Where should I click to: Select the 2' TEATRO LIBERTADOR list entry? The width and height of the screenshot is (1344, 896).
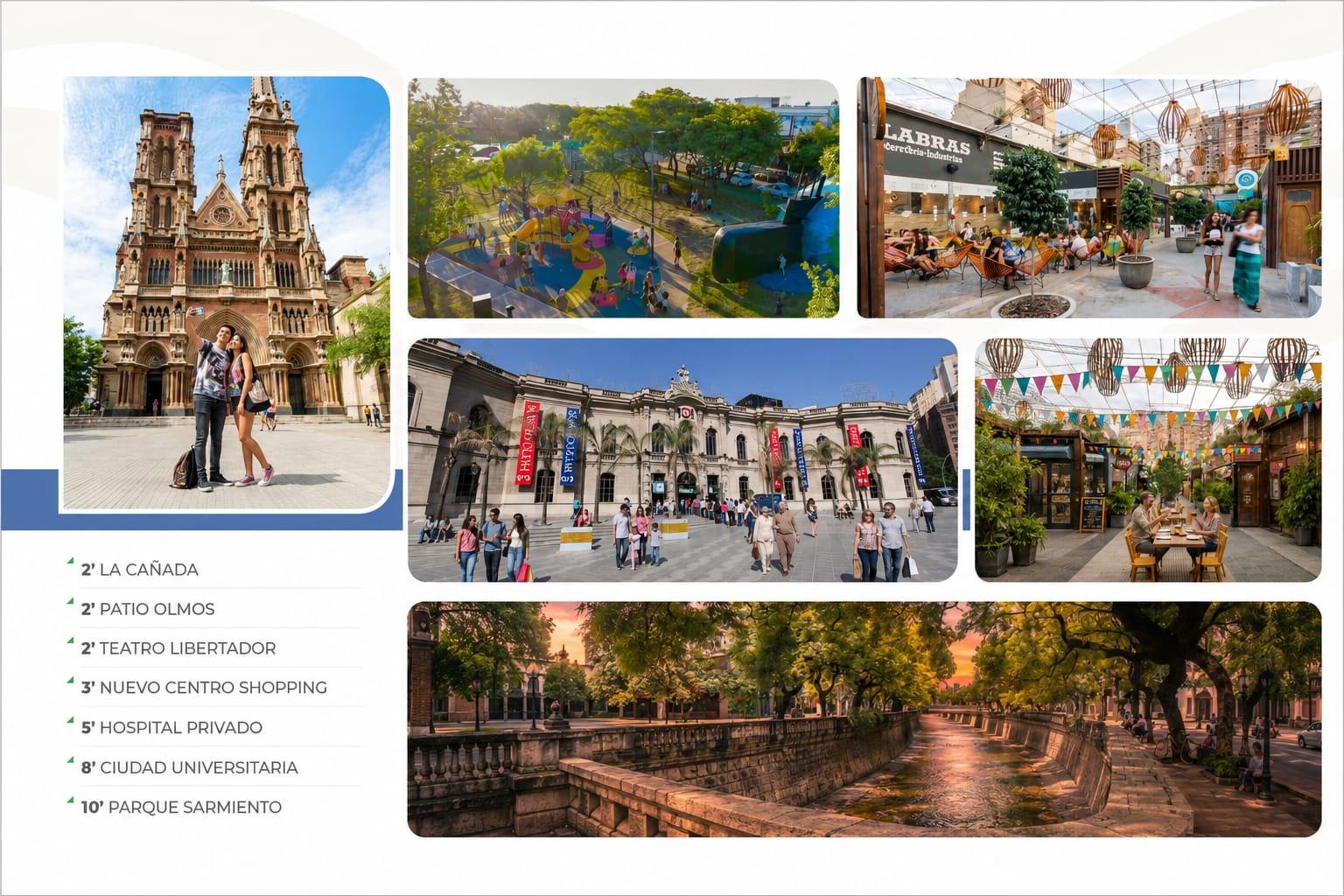tap(178, 648)
